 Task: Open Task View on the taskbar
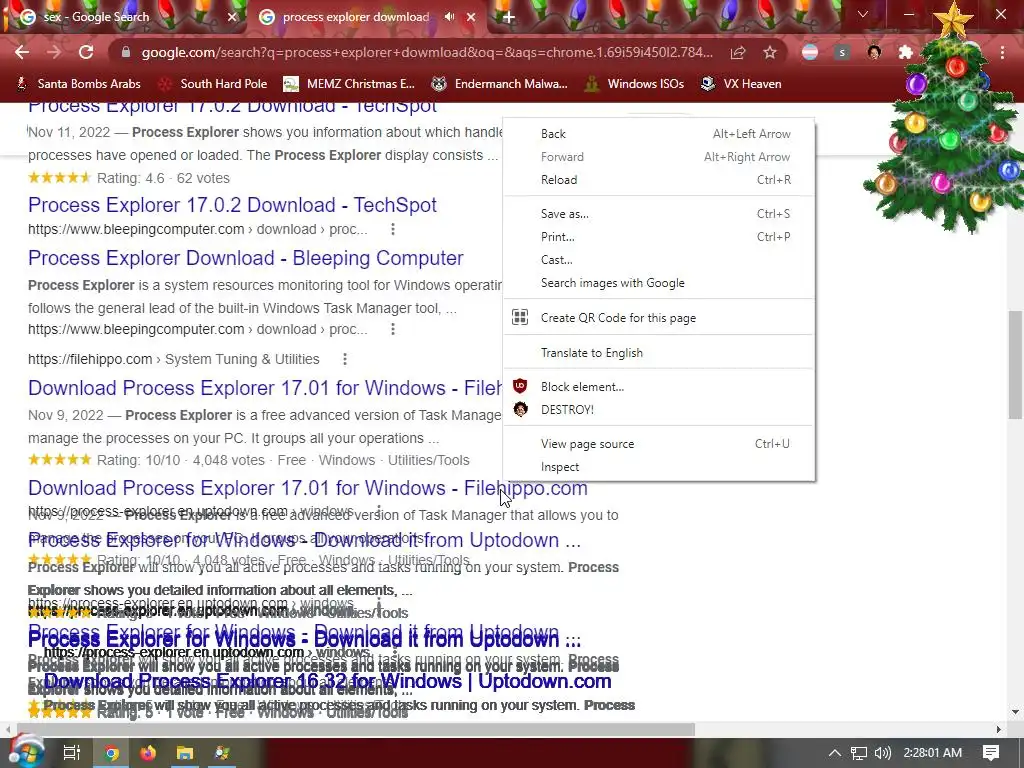[x=71, y=753]
